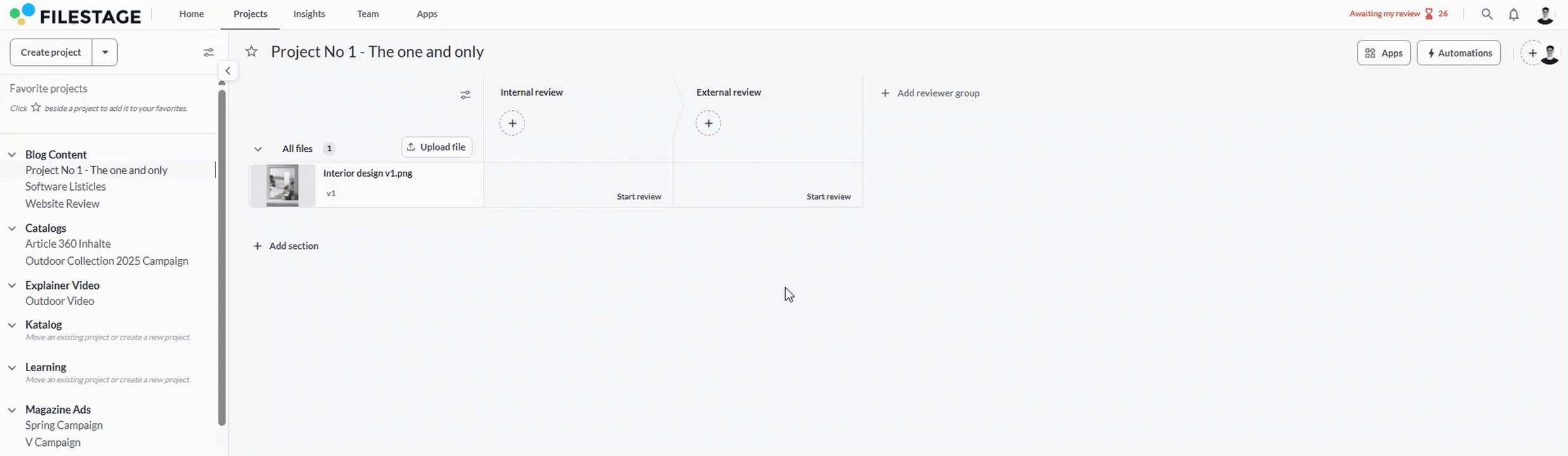Collapse the Catalogs folder

[x=12, y=228]
